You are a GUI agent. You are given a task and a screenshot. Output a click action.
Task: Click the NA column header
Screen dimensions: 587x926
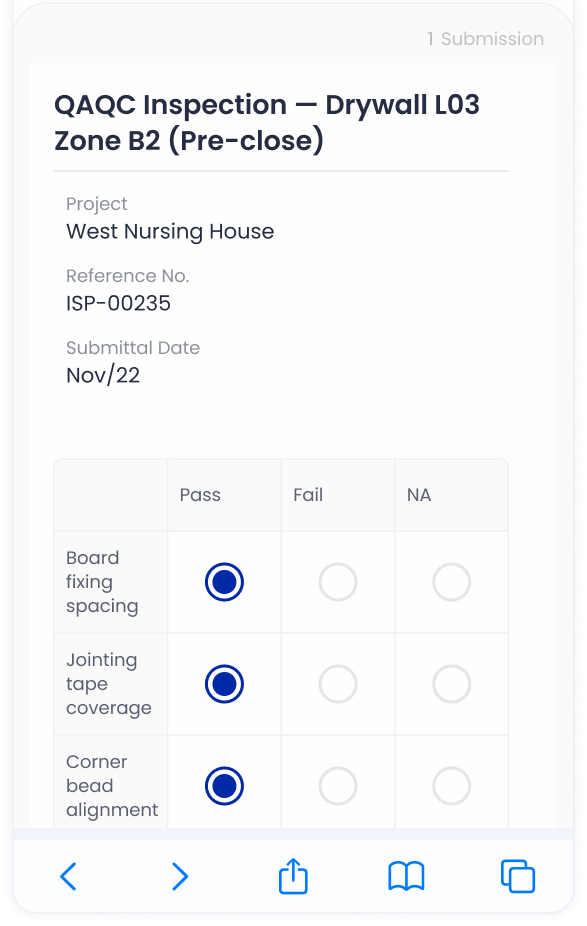(418, 494)
